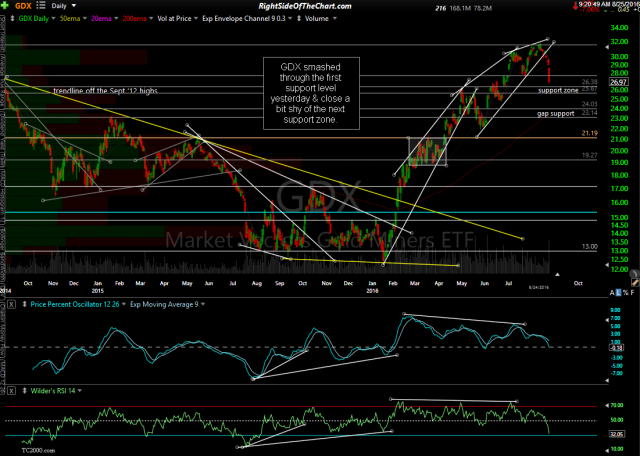640x456 pixels.
Task: Click the TC2000.com link at bottom left
Action: (39, 450)
